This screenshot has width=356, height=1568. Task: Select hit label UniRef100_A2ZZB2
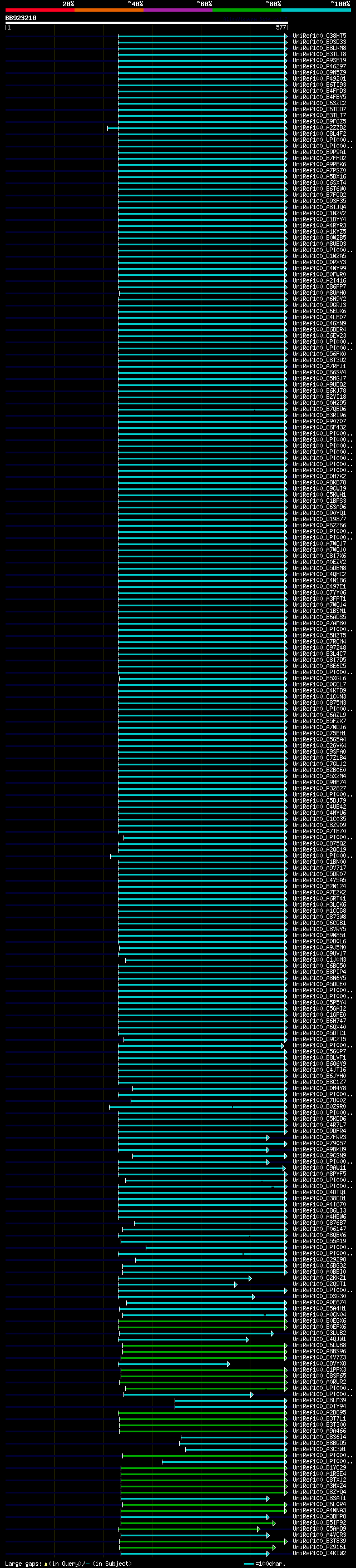pos(319,128)
